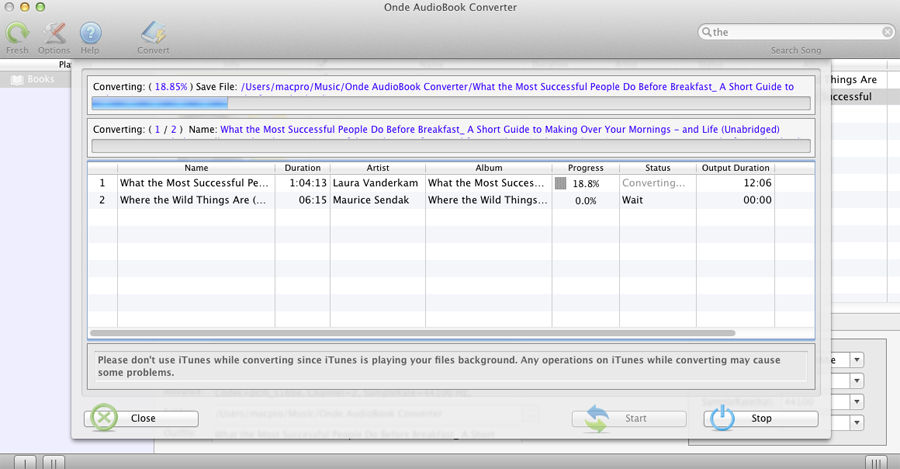Viewport: 900px width, 469px height.
Task: Open the first dropdown arrow at right panel
Action: [856, 361]
